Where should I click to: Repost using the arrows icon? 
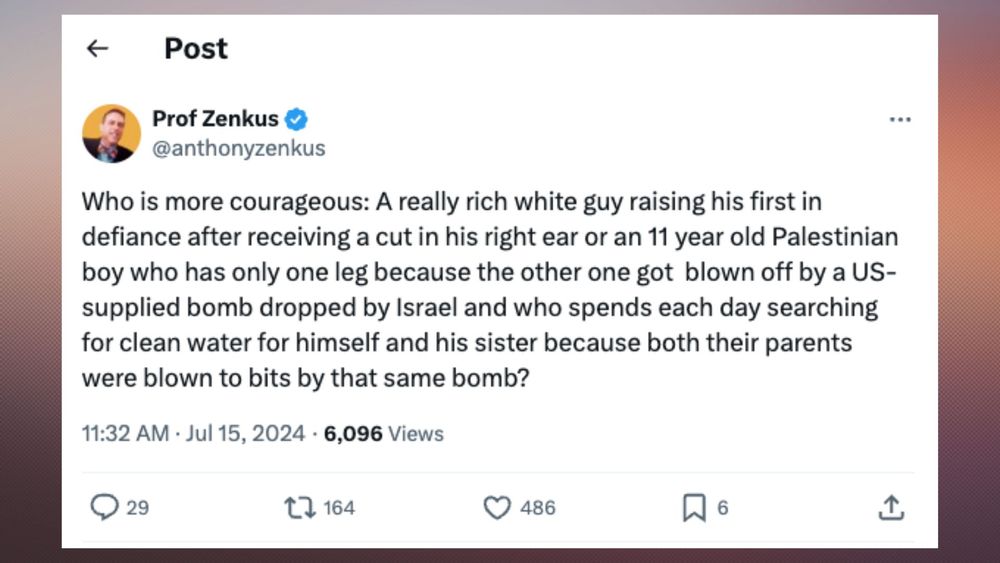coord(298,508)
